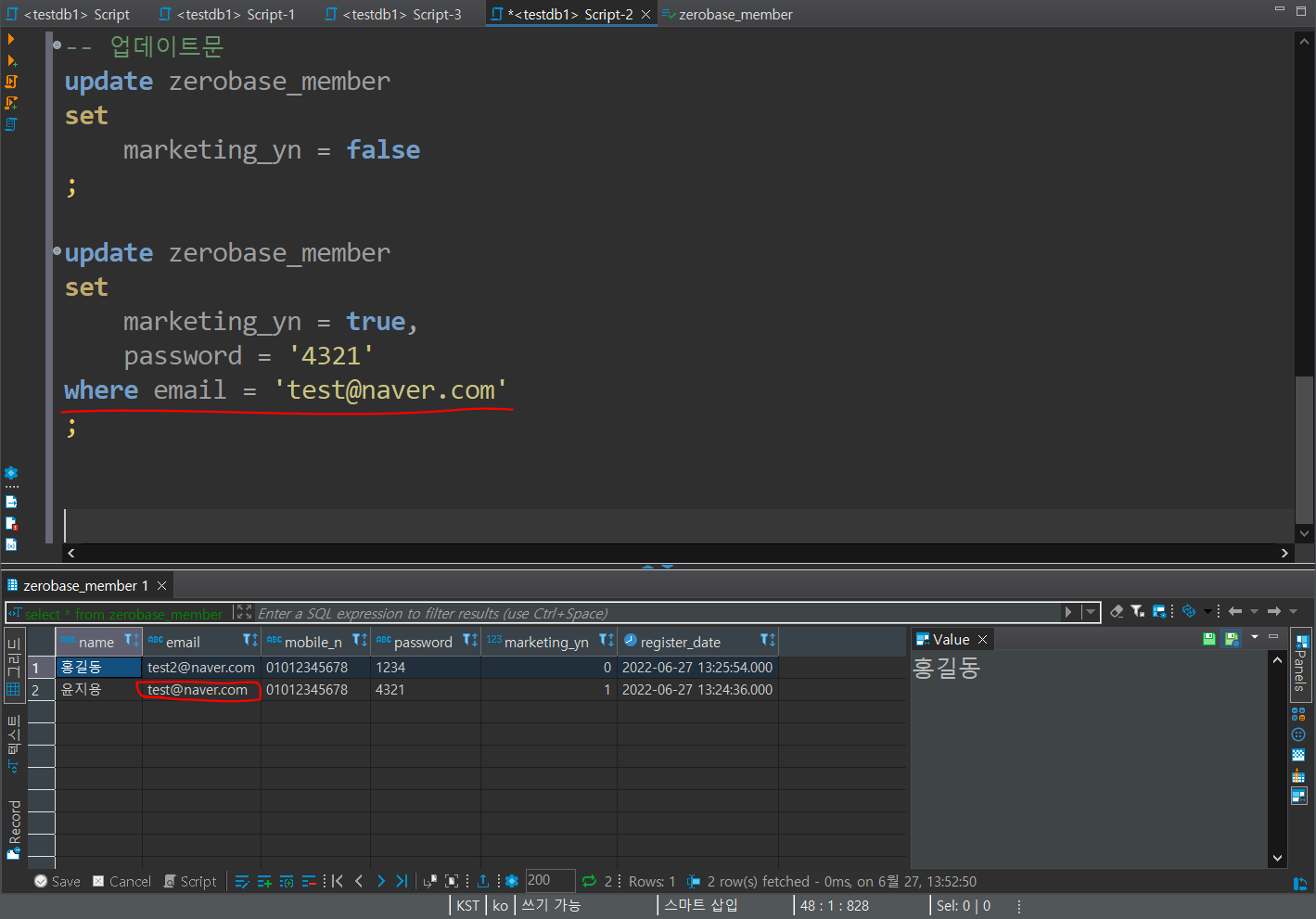Export result set upload icon
The image size is (1316, 919).
pyautogui.click(x=482, y=881)
